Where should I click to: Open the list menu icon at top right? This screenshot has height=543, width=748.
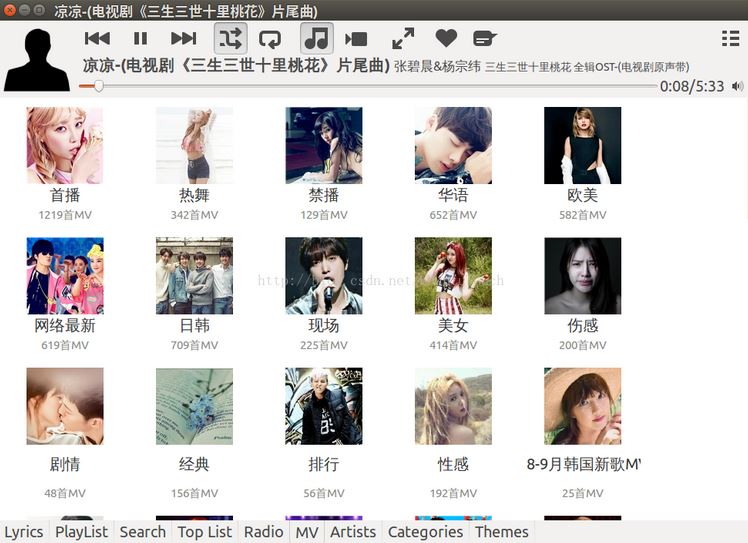point(730,38)
